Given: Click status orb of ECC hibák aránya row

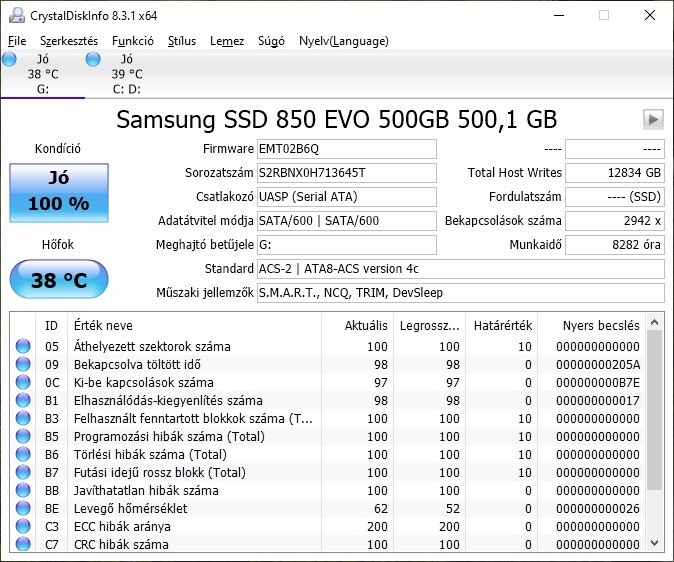Looking at the screenshot, I should pyautogui.click(x=23, y=527).
